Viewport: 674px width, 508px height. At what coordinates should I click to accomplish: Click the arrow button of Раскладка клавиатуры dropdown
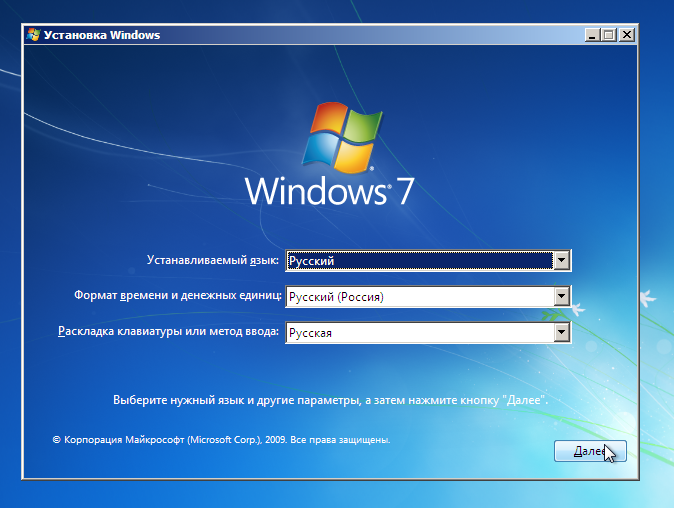[x=561, y=333]
